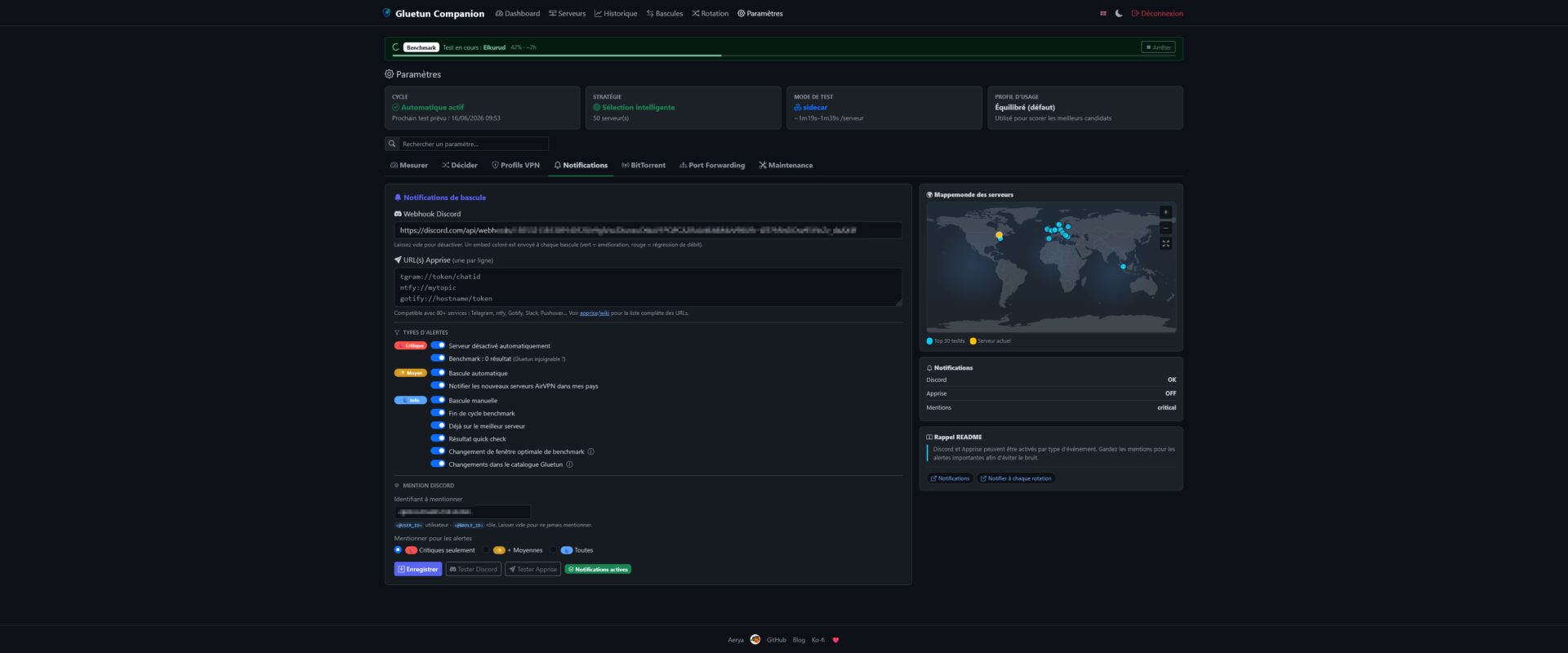Go to Serveurs in the top navigation
The width and height of the screenshot is (1568, 653).
(567, 13)
